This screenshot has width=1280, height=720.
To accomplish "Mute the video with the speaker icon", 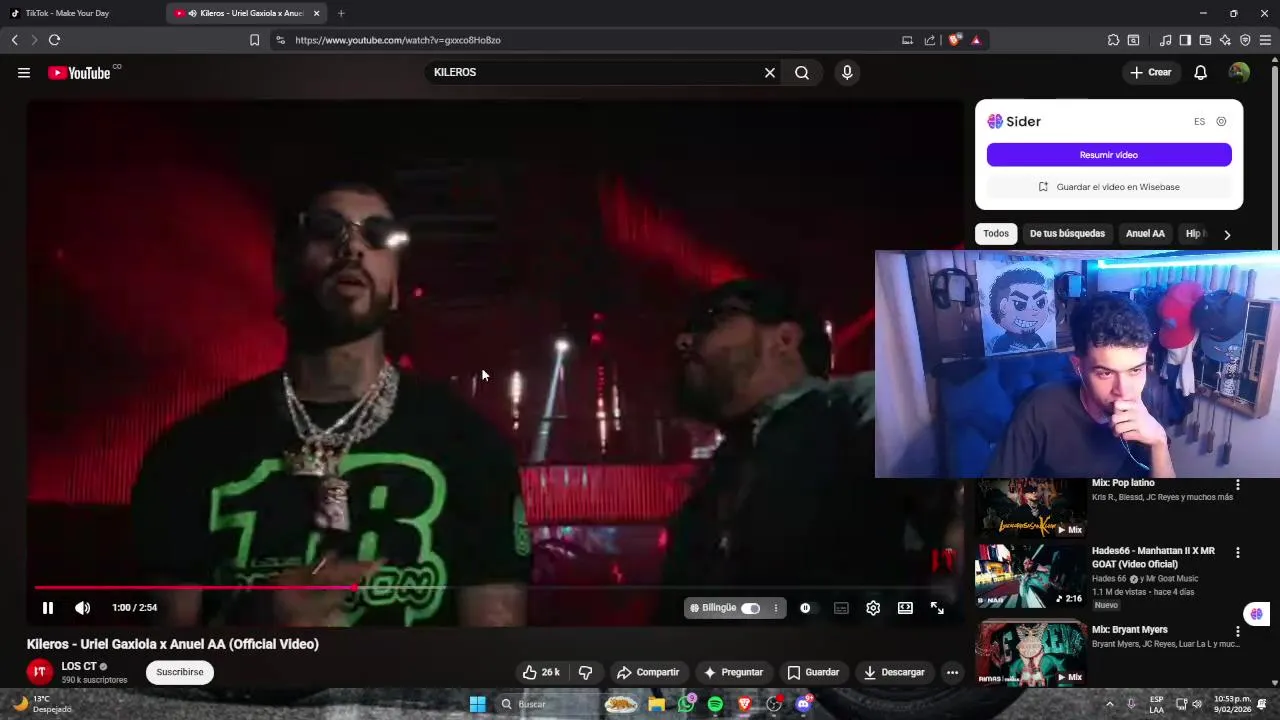I will coord(82,608).
